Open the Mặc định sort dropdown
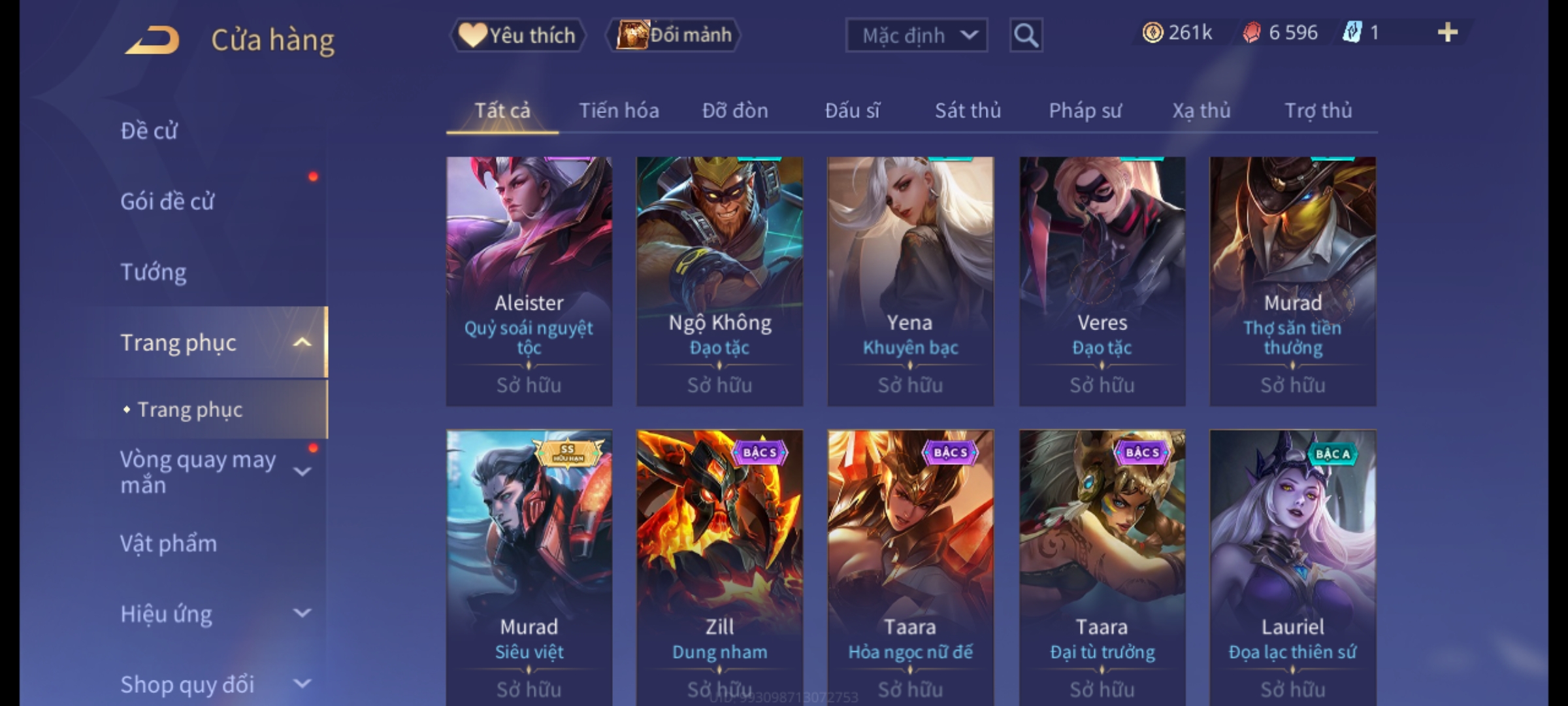The width and height of the screenshot is (1568, 706). click(916, 35)
